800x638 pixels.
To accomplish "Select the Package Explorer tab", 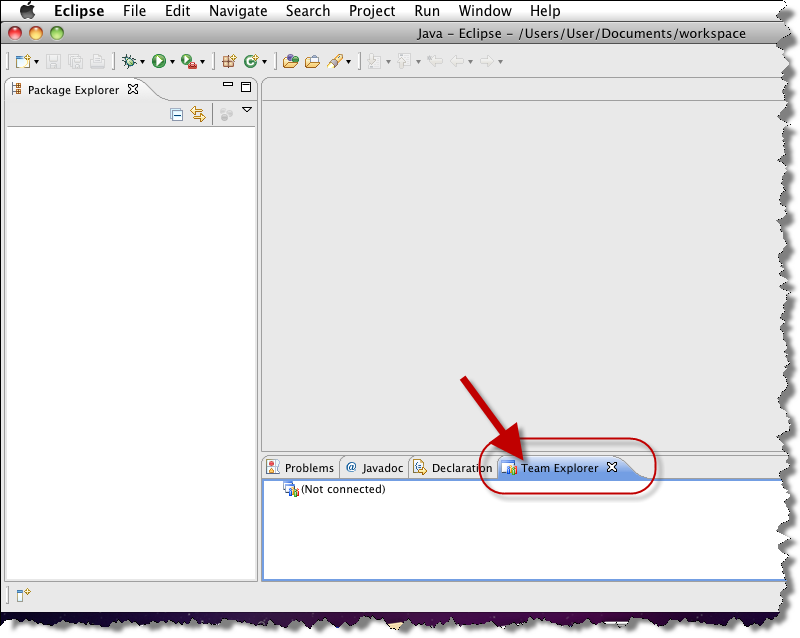I will (x=73, y=90).
